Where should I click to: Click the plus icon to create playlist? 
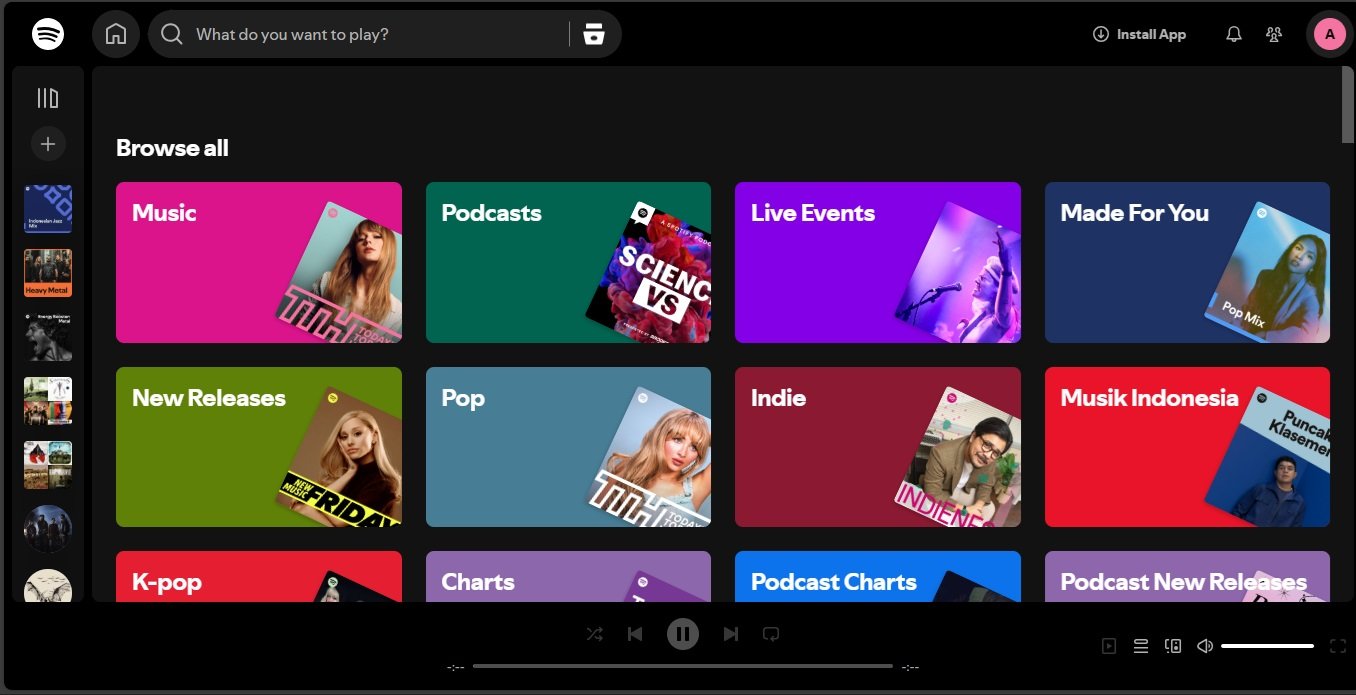click(x=48, y=144)
